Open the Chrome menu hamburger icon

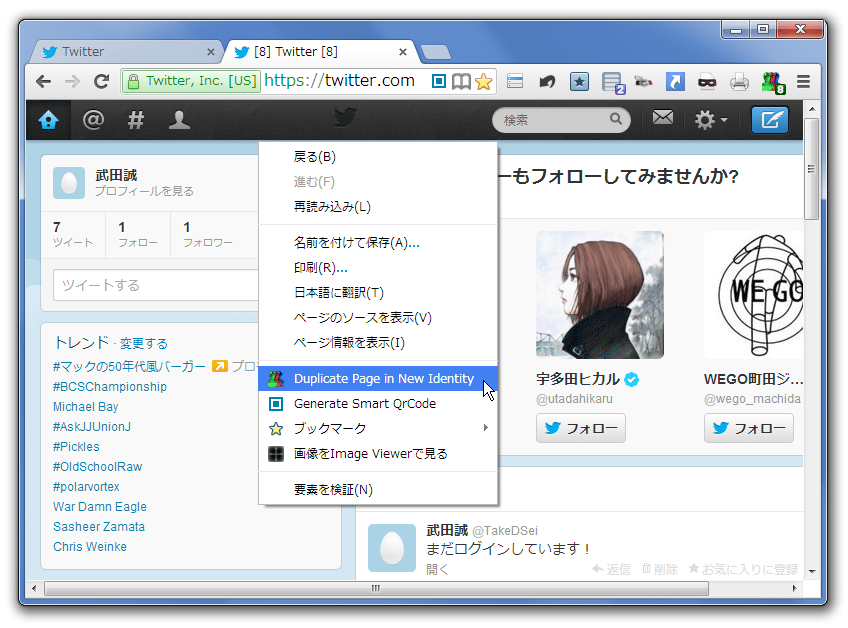pyautogui.click(x=803, y=82)
